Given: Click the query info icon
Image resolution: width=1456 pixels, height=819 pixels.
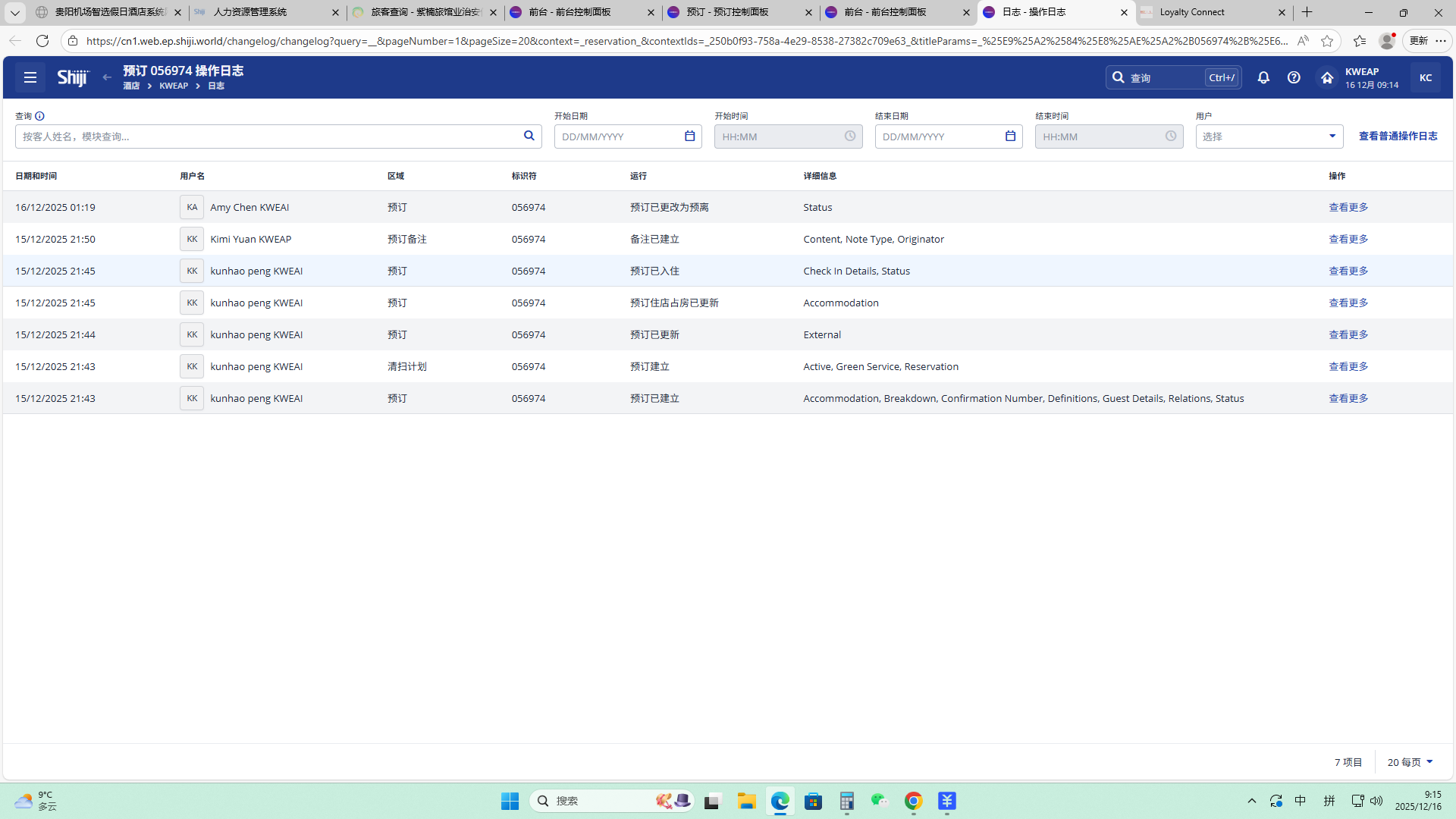Looking at the screenshot, I should (x=39, y=116).
